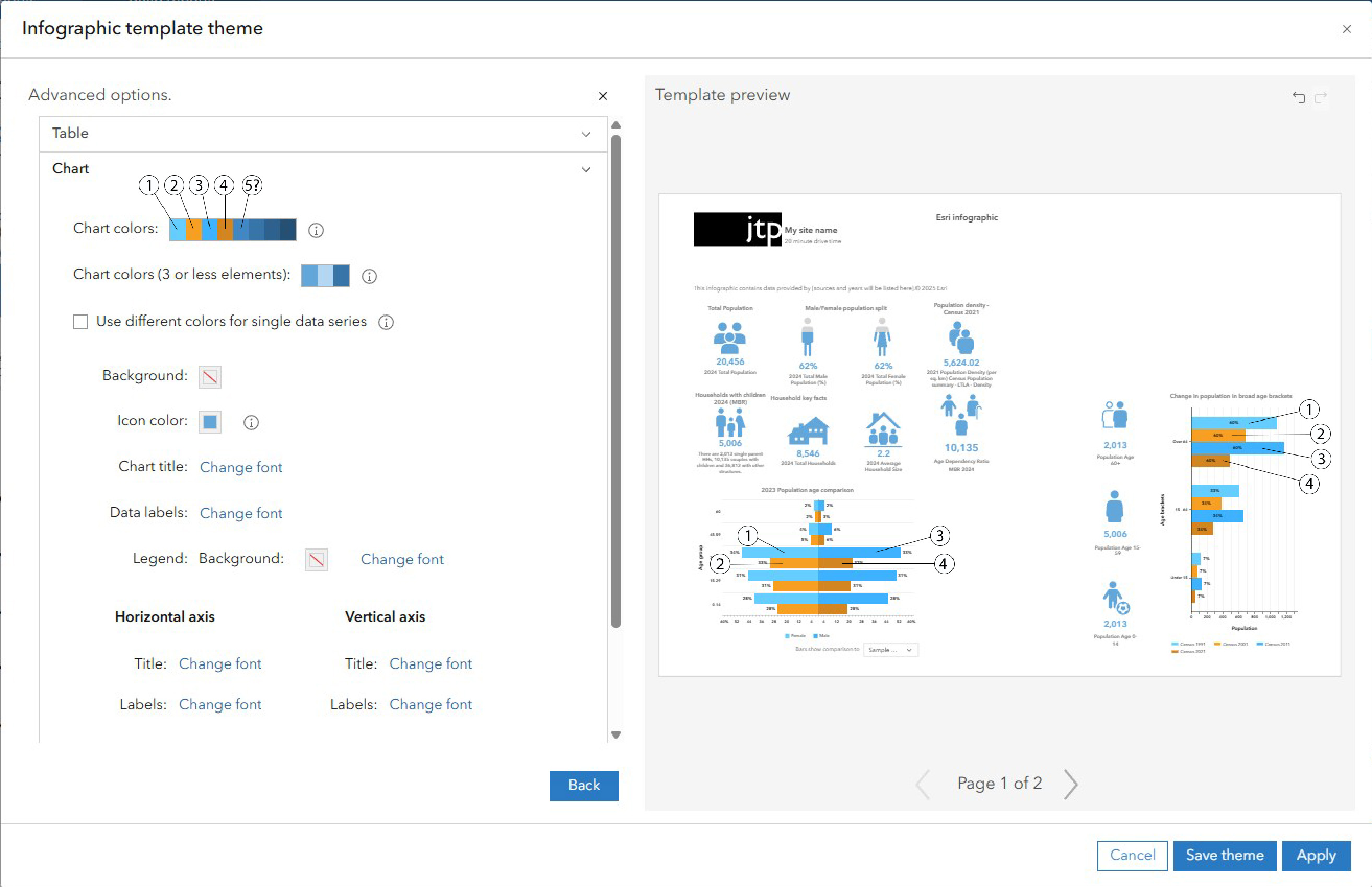Collapse the Chart section
This screenshot has width=1372, height=887.
[323, 169]
